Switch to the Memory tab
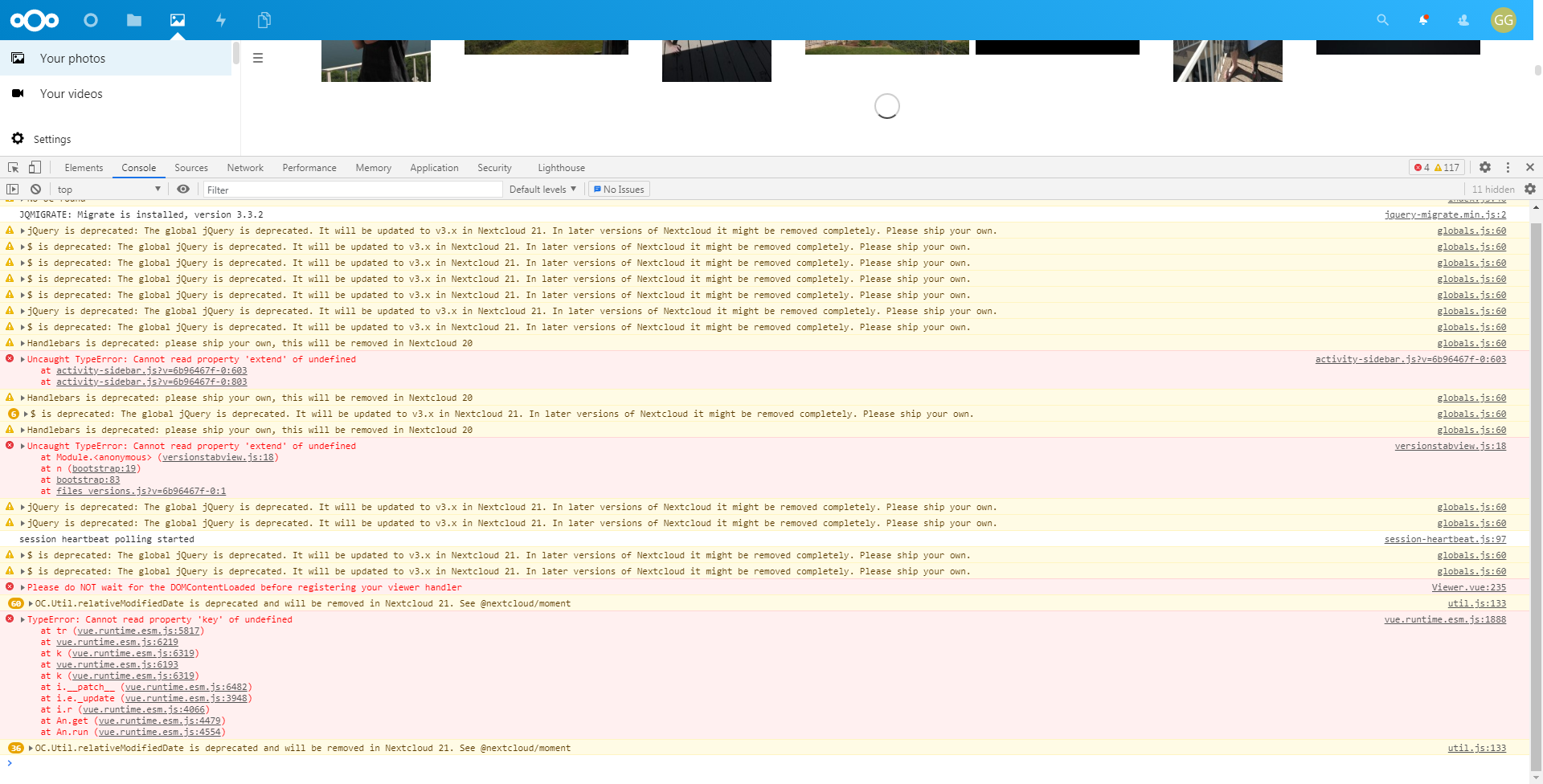Screen dimensions: 1543x784 pos(374,168)
